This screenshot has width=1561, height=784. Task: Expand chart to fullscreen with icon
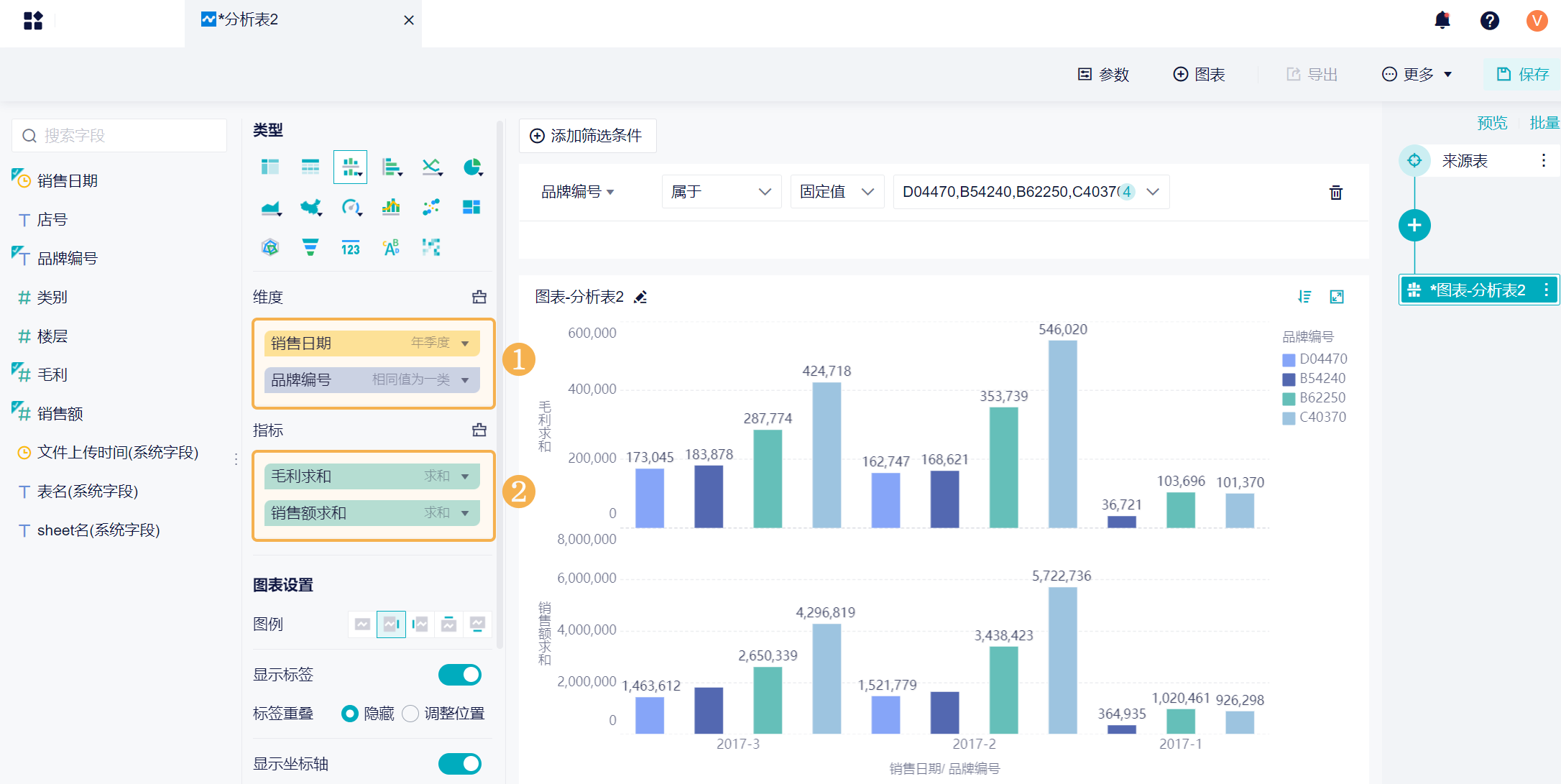pyautogui.click(x=1337, y=297)
